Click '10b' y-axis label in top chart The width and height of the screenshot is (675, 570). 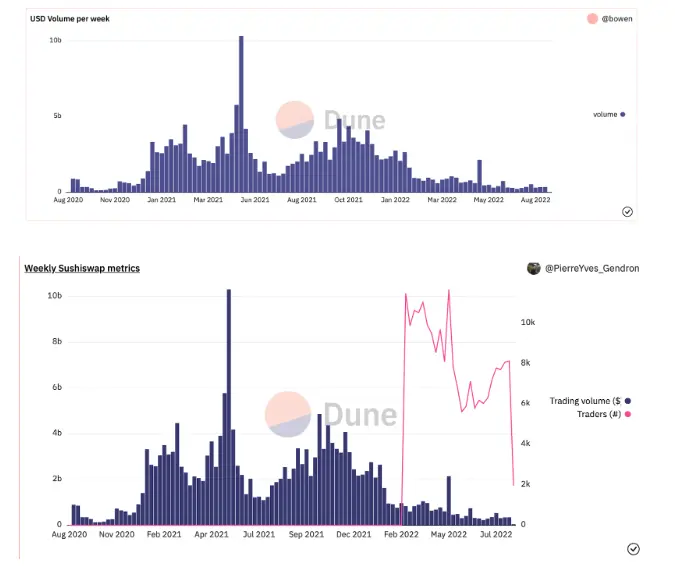pyautogui.click(x=56, y=40)
